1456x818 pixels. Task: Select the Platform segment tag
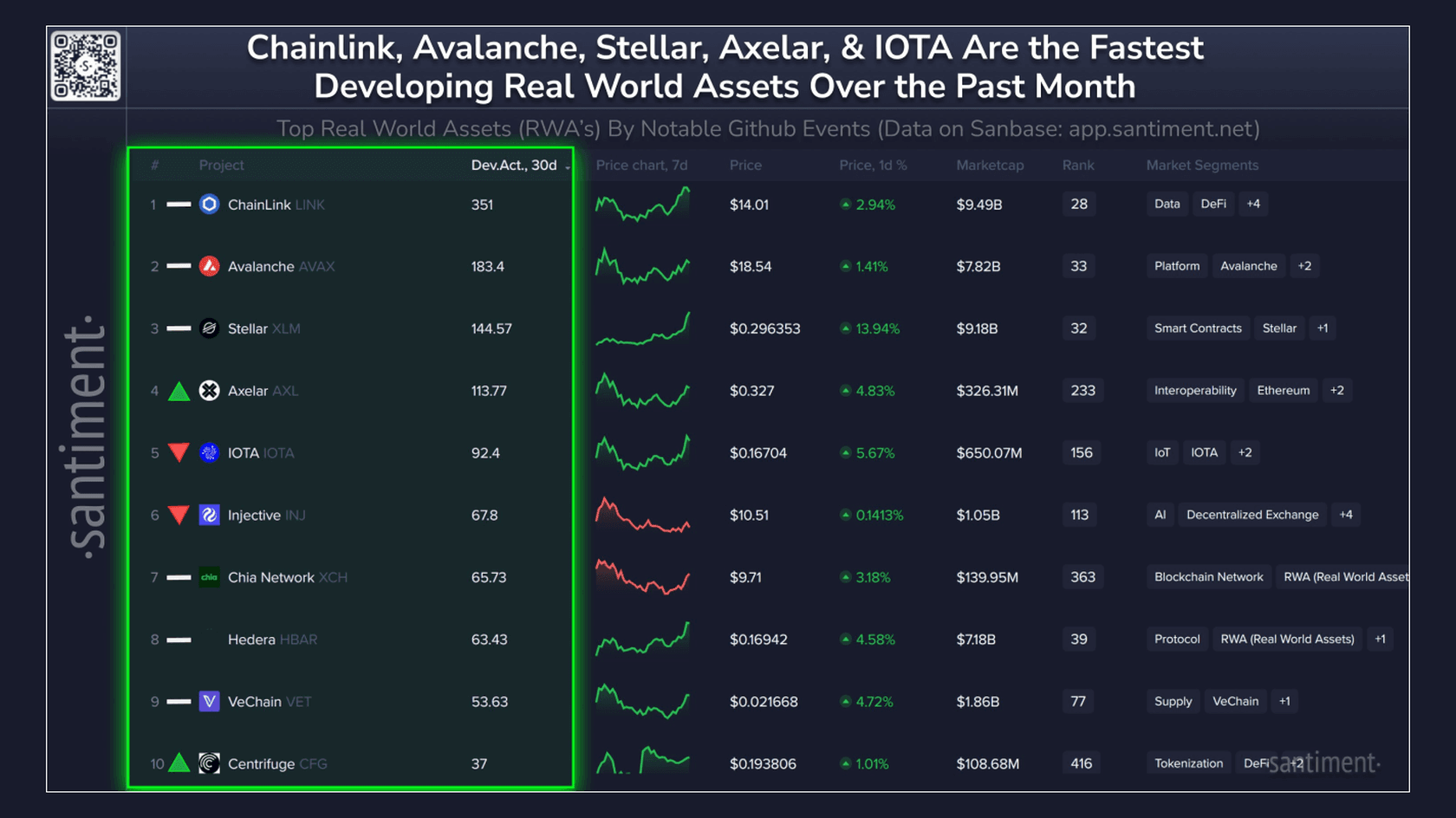1177,266
